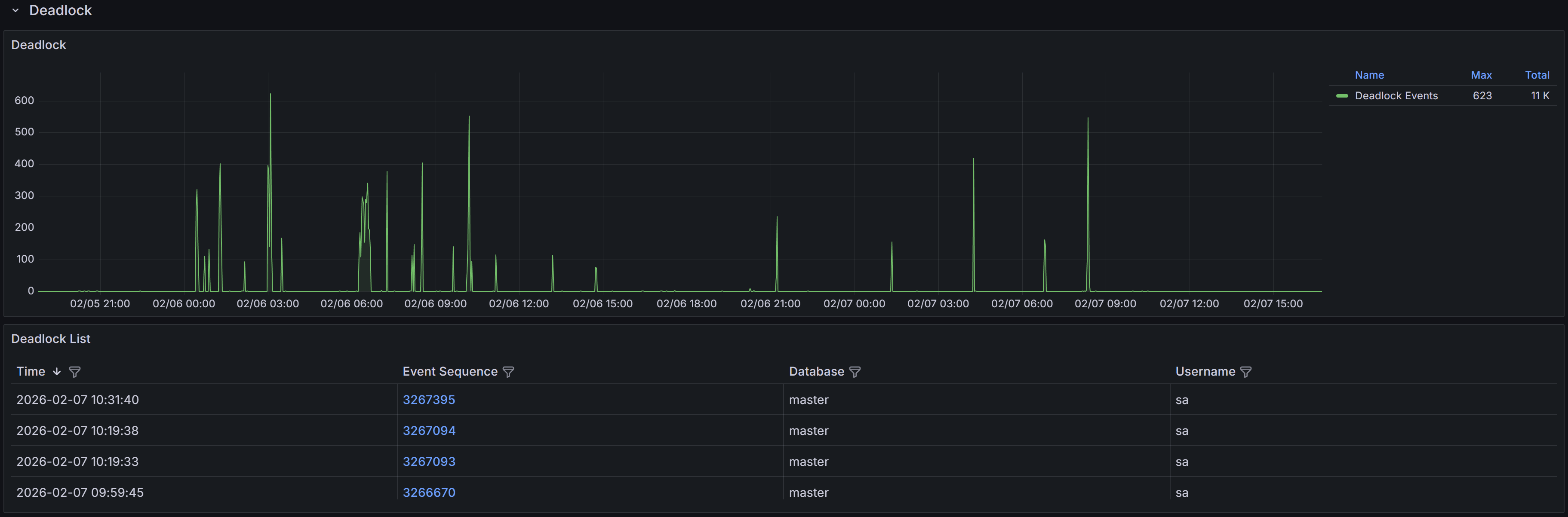This screenshot has height=517, width=1568.
Task: Click the Time column header
Action: tap(31, 371)
